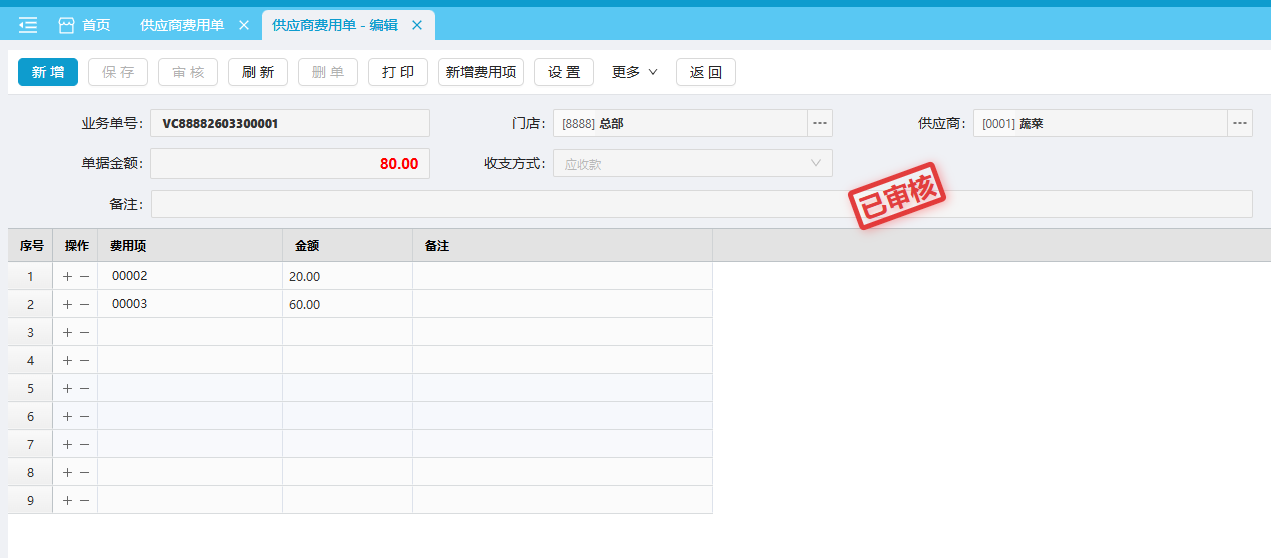Screen dimensions: 1271x558
Task: Add a row with plus in row 1
Action: (68, 276)
